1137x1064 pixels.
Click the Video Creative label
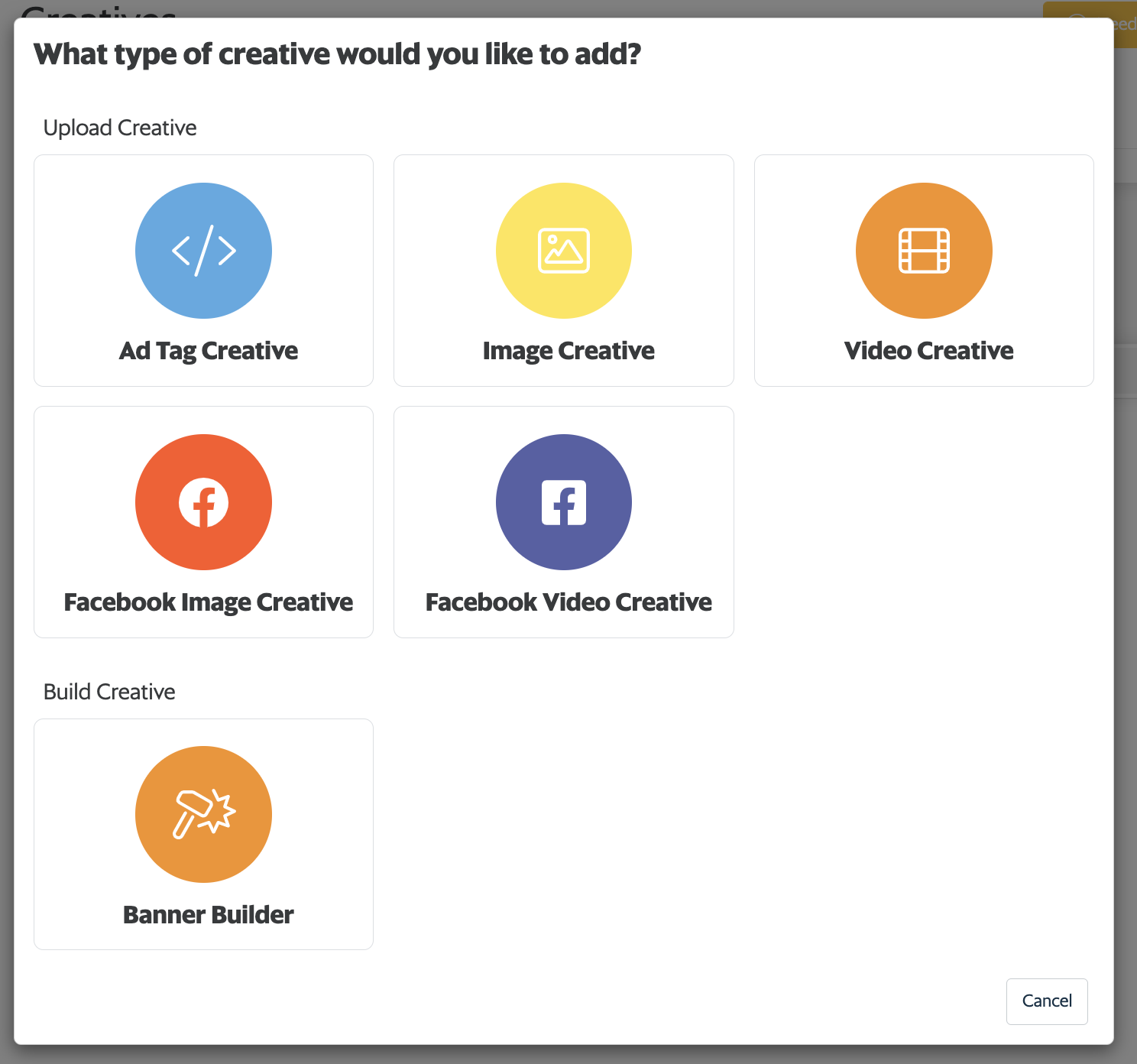pos(928,351)
